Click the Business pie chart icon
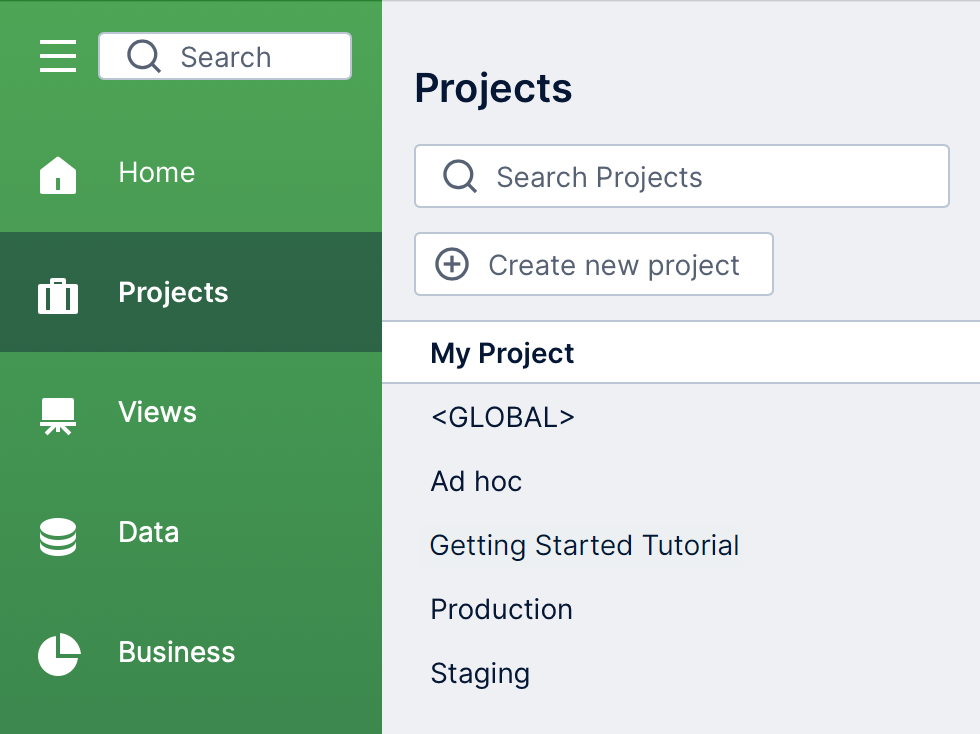The image size is (980, 734). 59,655
